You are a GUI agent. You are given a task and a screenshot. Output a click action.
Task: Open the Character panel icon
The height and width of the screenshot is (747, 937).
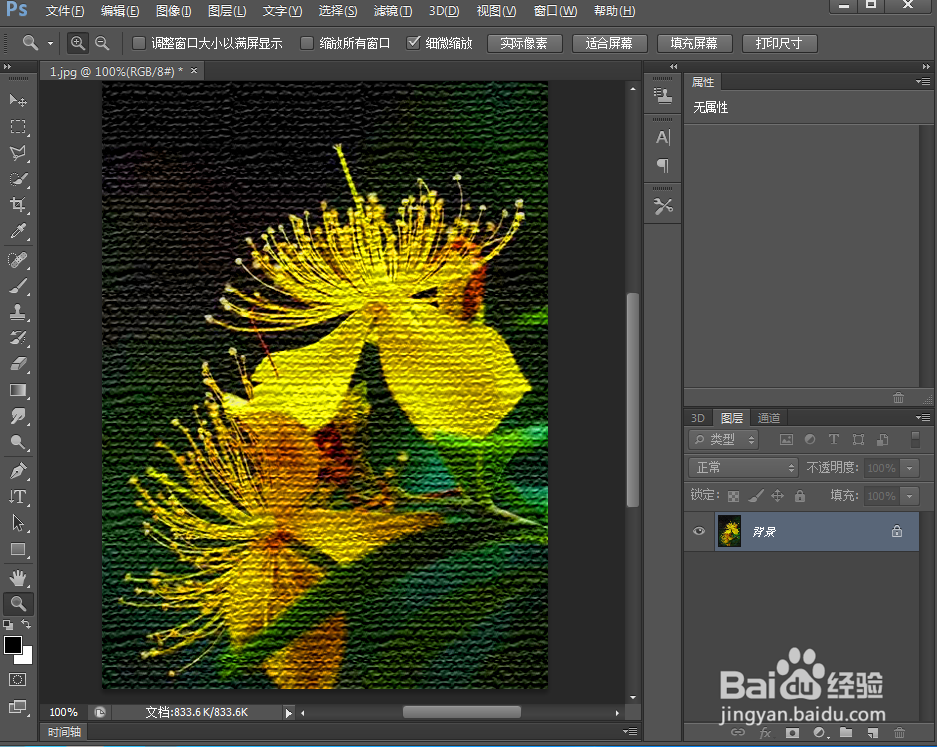[663, 137]
